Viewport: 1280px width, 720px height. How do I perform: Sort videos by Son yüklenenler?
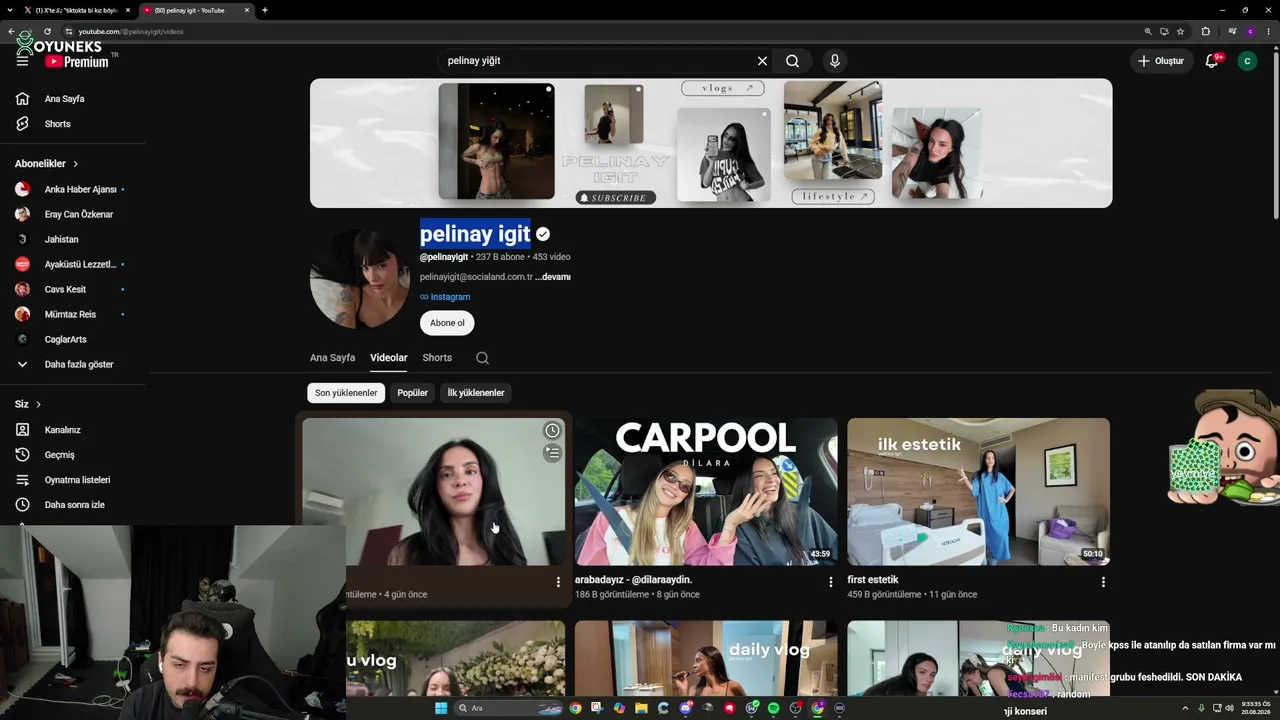click(346, 393)
